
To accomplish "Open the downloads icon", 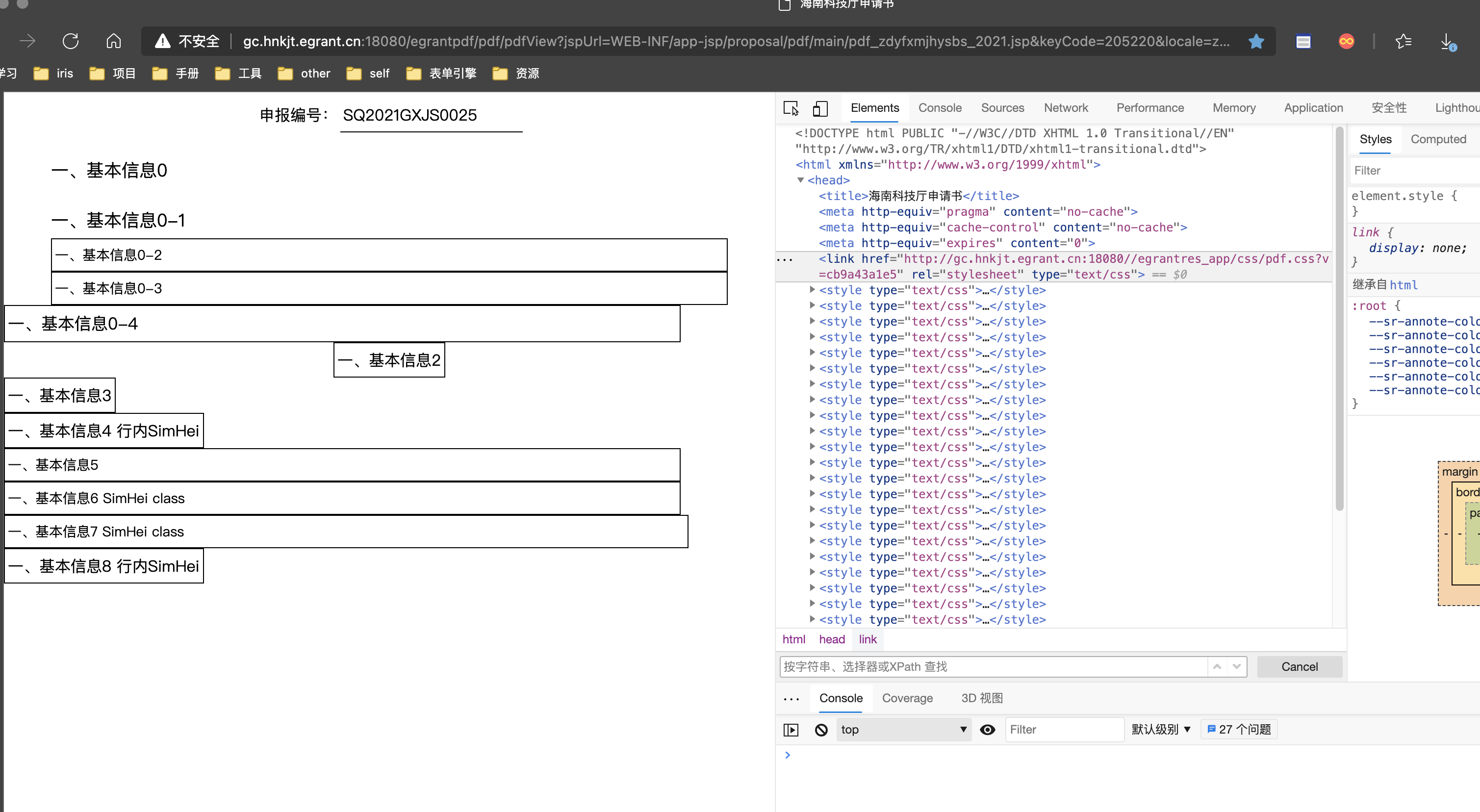I will point(1447,41).
